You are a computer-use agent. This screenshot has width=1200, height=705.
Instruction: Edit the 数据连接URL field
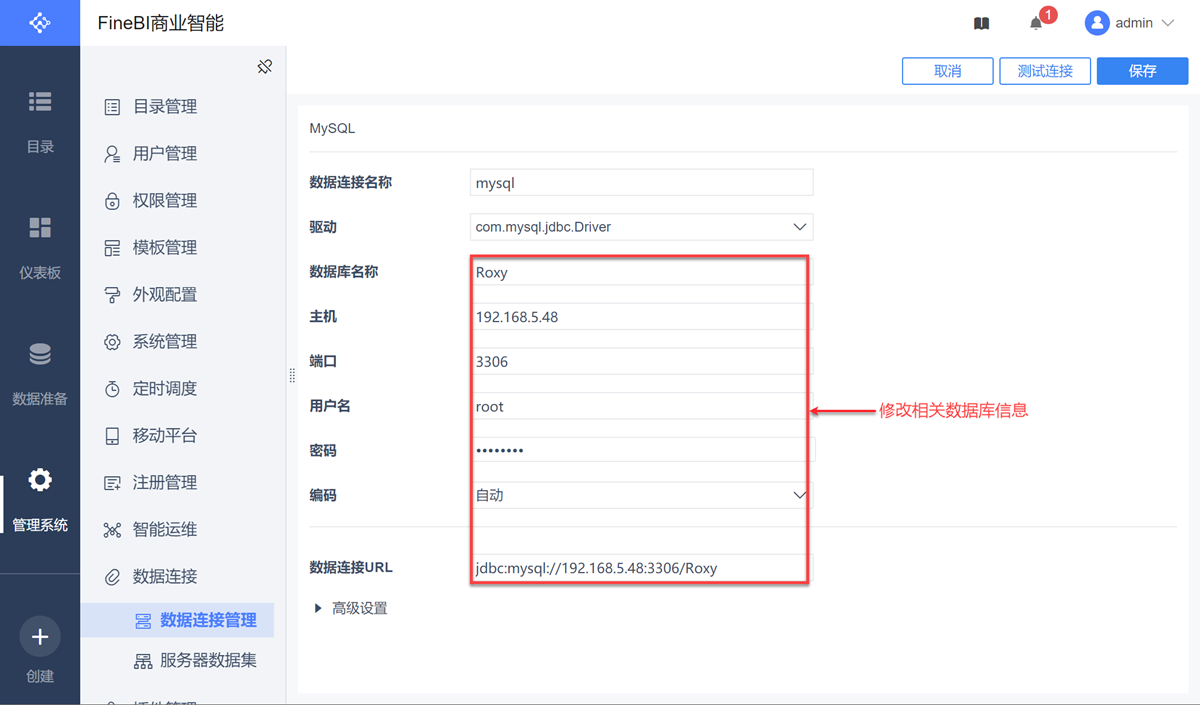click(x=641, y=568)
